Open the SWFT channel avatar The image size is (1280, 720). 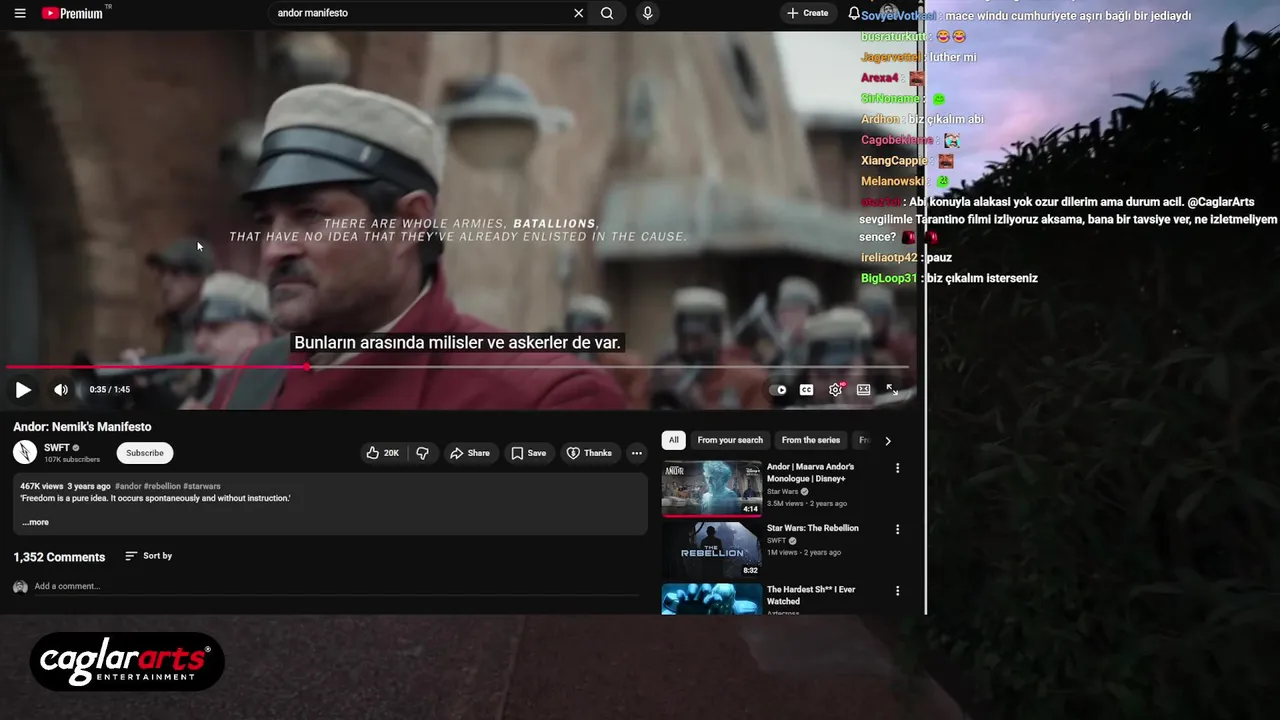click(x=25, y=453)
